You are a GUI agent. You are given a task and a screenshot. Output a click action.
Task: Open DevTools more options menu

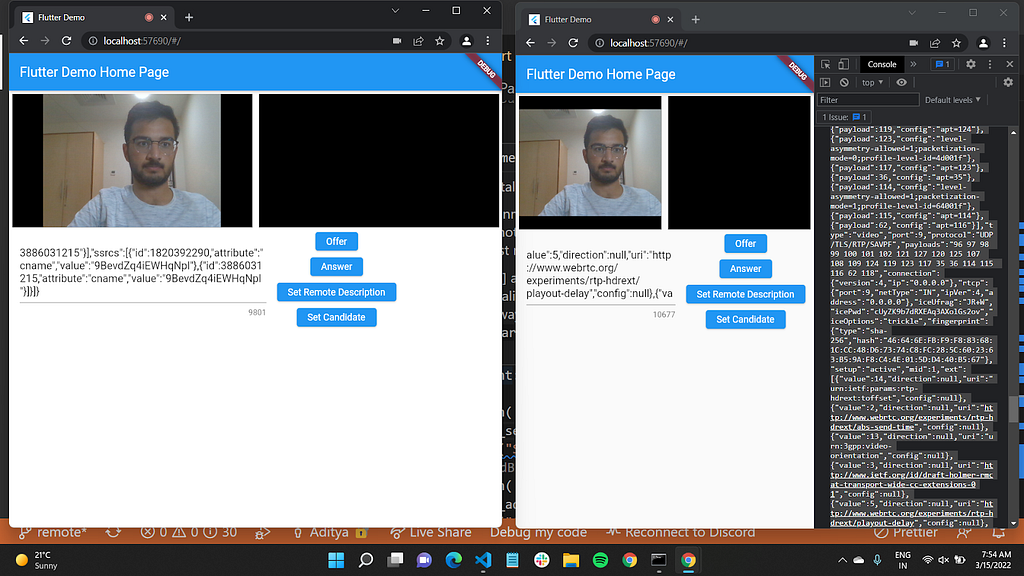point(990,64)
